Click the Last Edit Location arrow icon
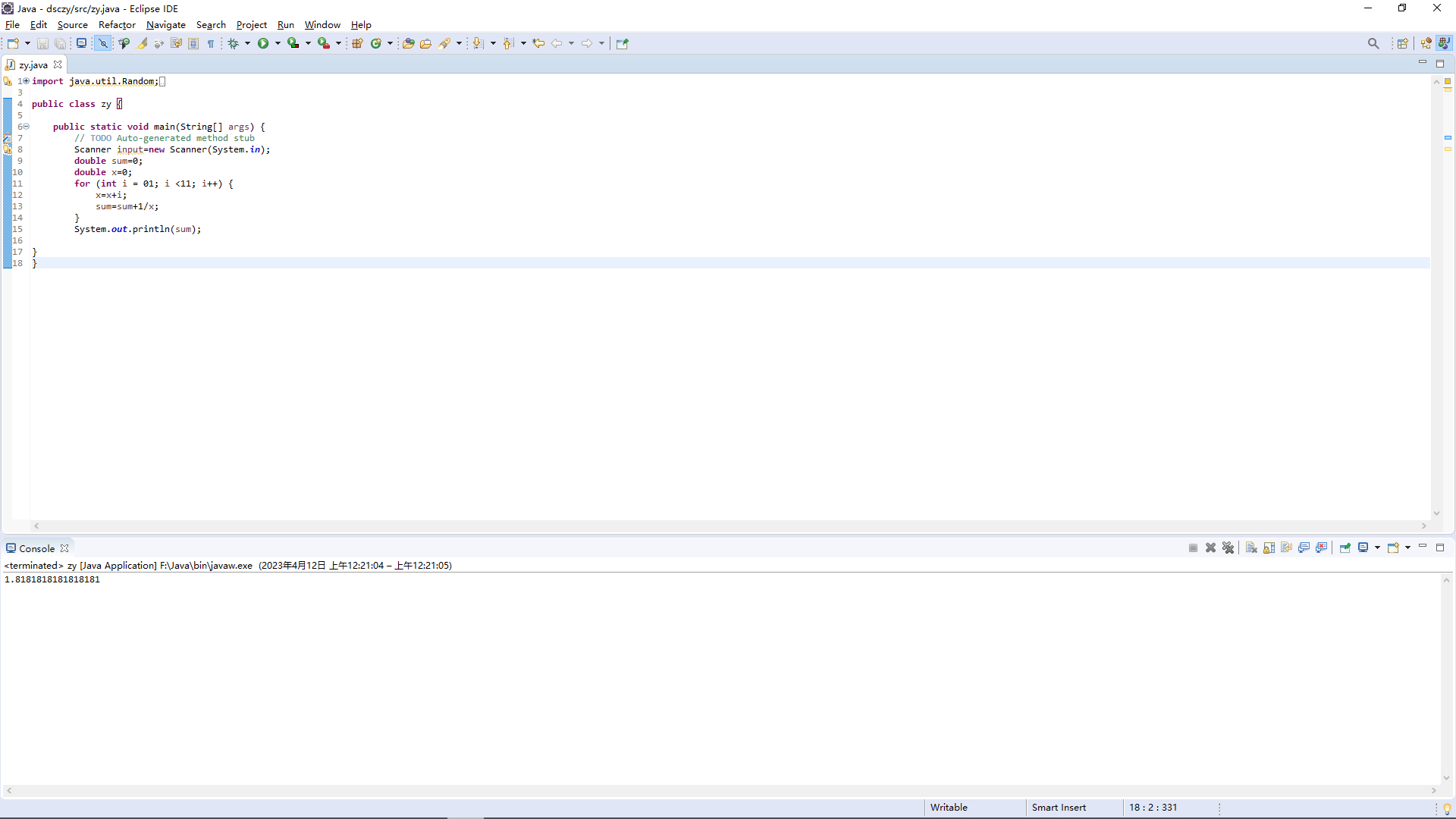 coord(538,43)
